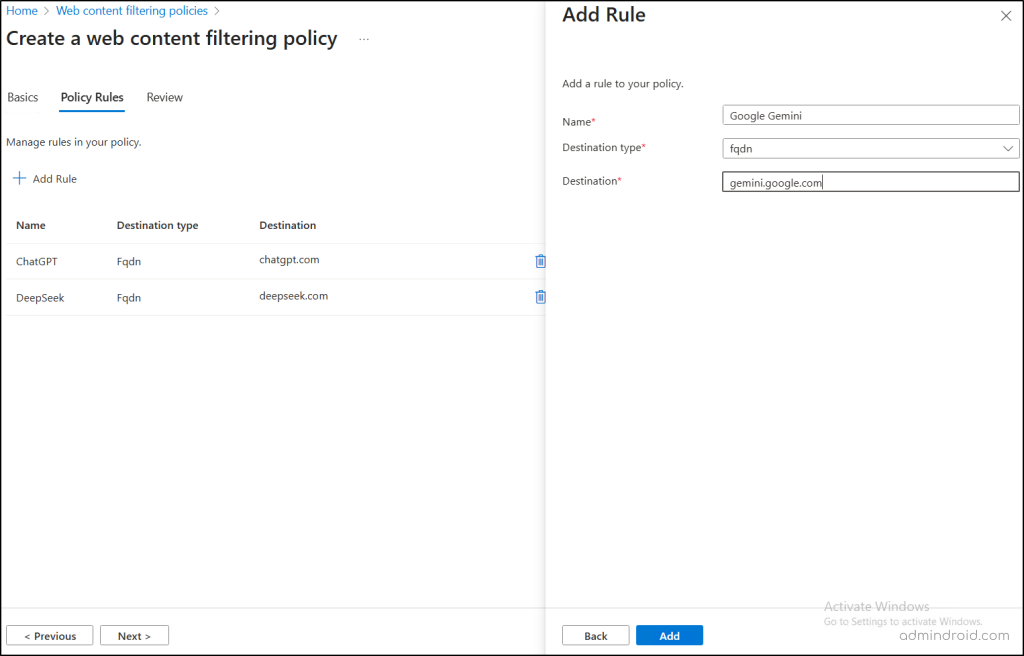Viewport: 1024px width, 656px height.
Task: Switch to the Basics tab
Action: pyautogui.click(x=23, y=97)
